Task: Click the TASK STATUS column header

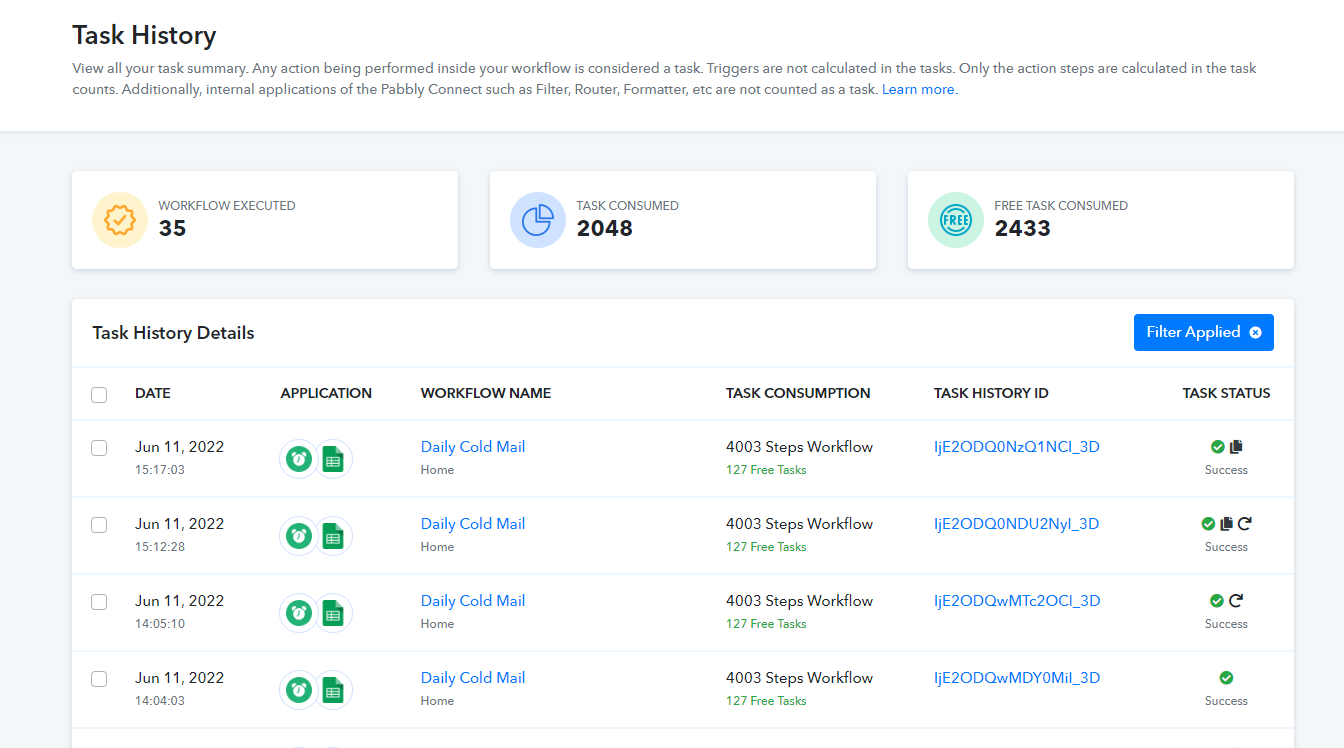Action: [x=1226, y=393]
